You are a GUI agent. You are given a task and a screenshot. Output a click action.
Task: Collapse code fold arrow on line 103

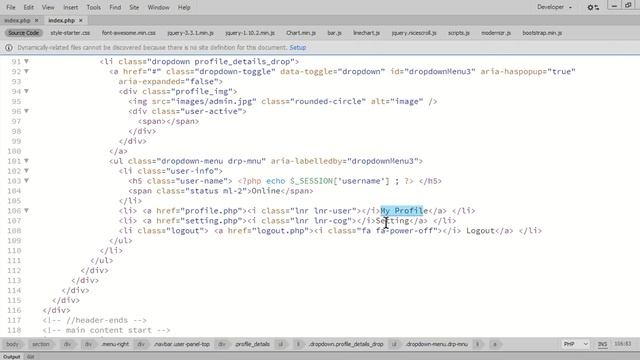[x=26, y=181]
